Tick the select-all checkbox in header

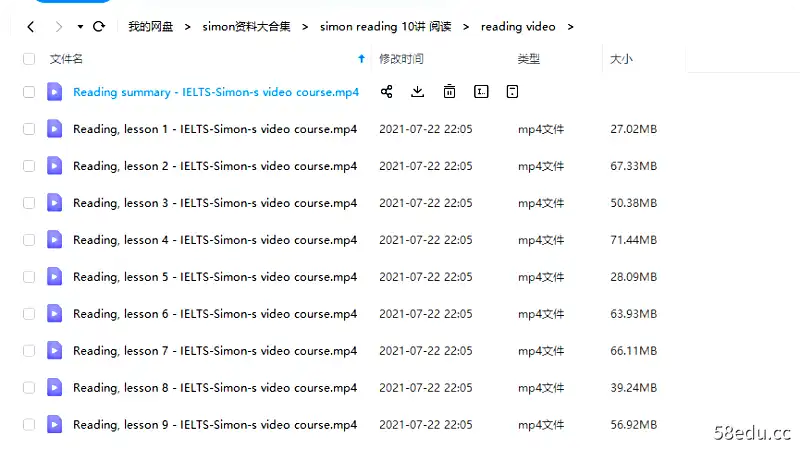[29, 59]
